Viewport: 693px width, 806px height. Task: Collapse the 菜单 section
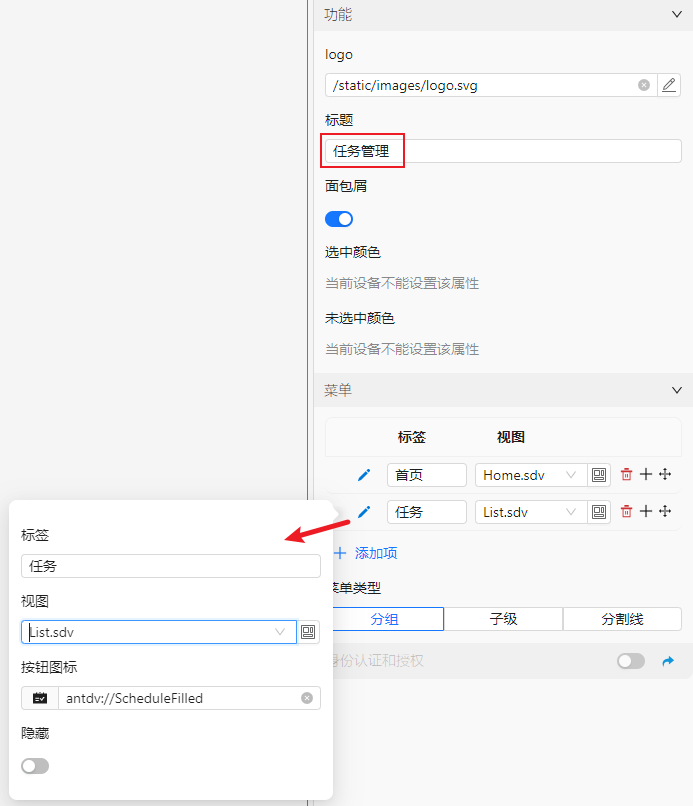(676, 390)
